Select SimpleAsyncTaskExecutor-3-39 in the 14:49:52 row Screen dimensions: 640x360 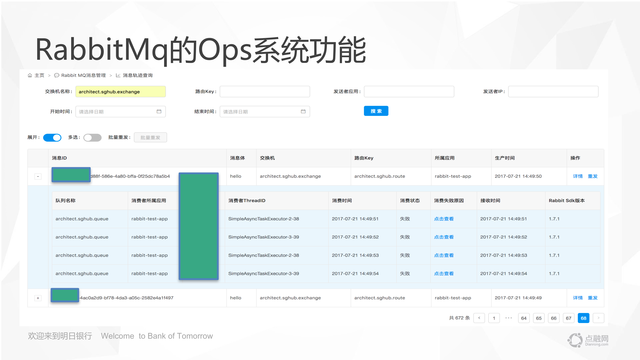pyautogui.click(x=264, y=237)
